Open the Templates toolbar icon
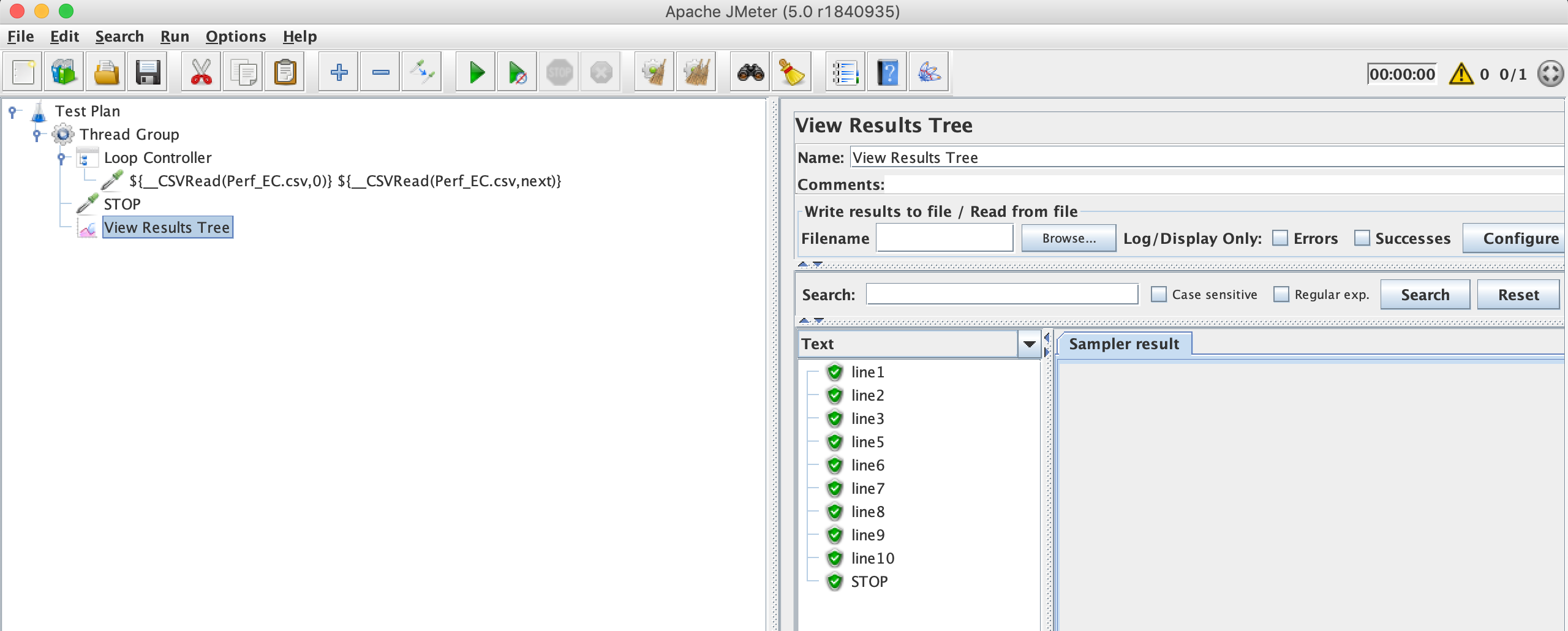 pos(64,73)
